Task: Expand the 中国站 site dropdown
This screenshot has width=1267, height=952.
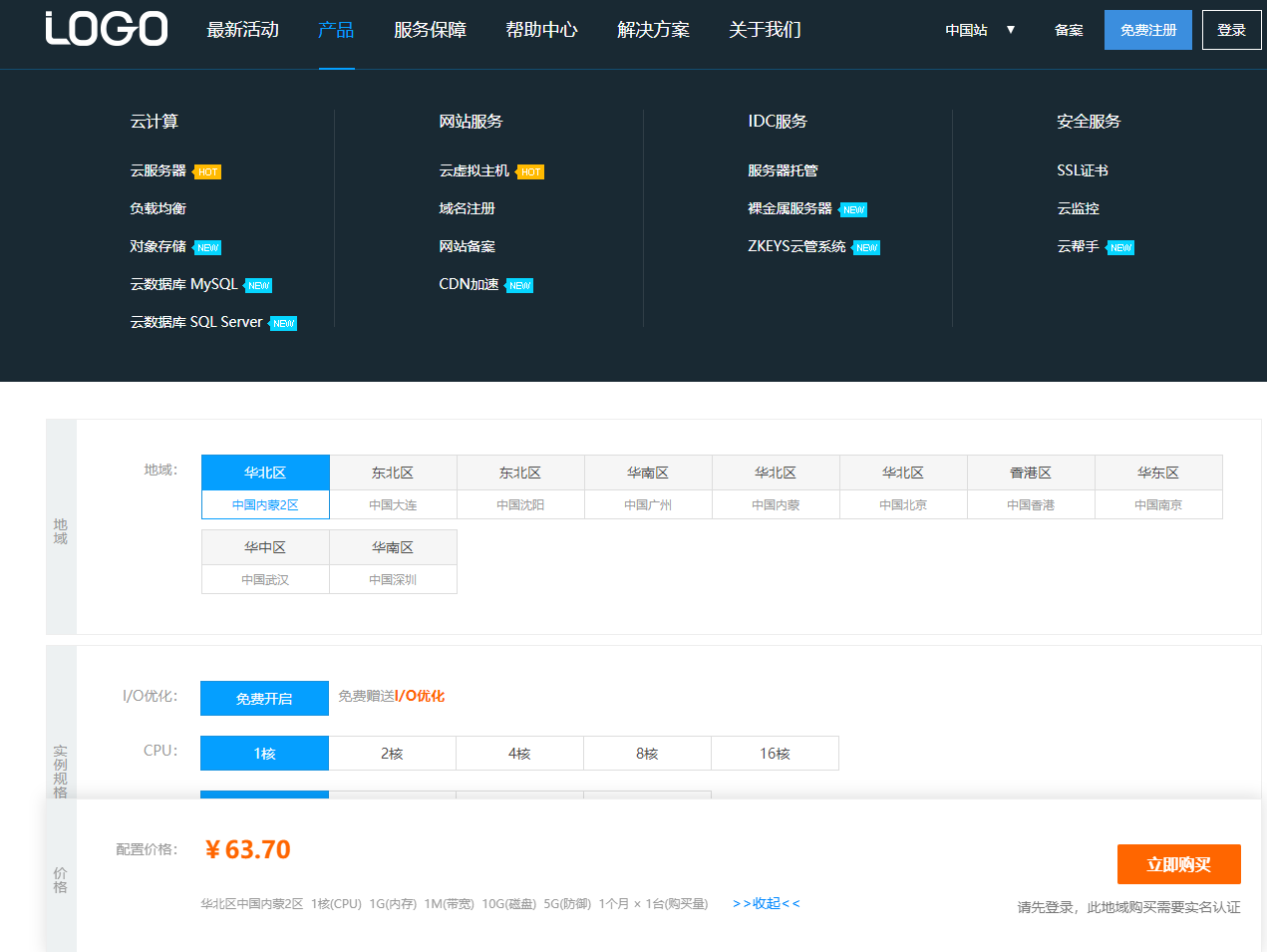Action: point(980,30)
